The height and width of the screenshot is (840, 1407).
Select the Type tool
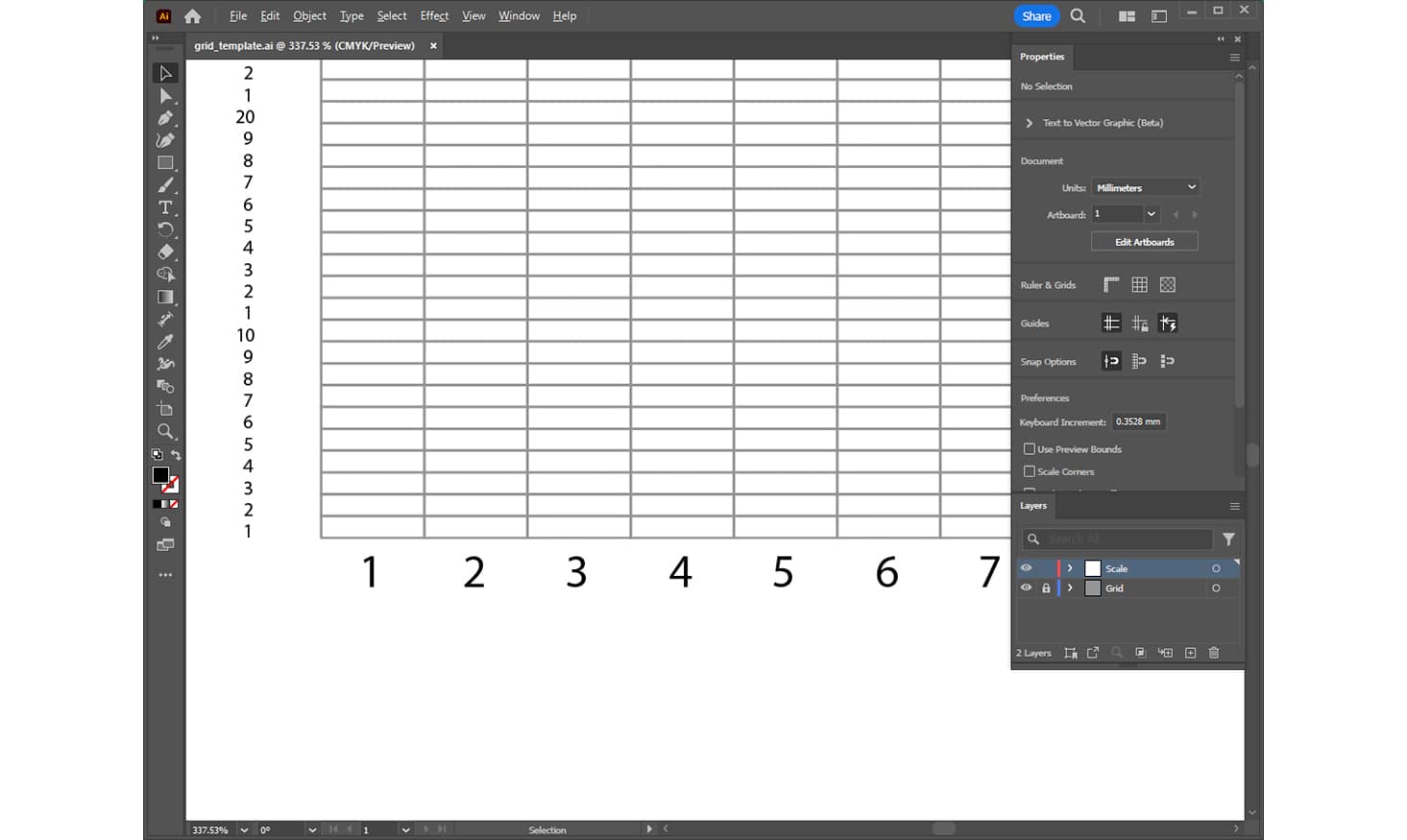pyautogui.click(x=165, y=207)
